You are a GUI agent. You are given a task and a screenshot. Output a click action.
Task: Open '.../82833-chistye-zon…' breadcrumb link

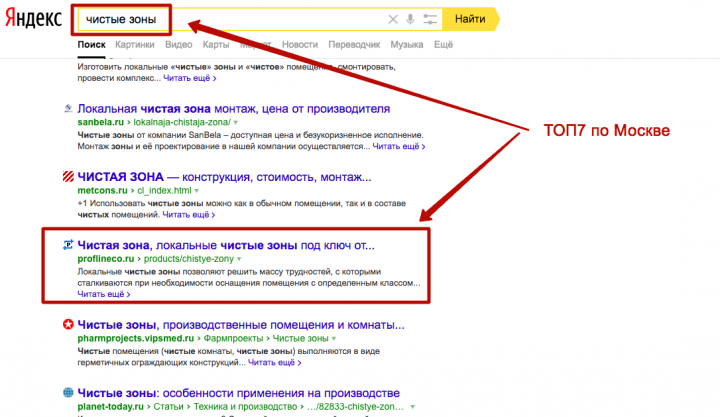tap(356, 407)
